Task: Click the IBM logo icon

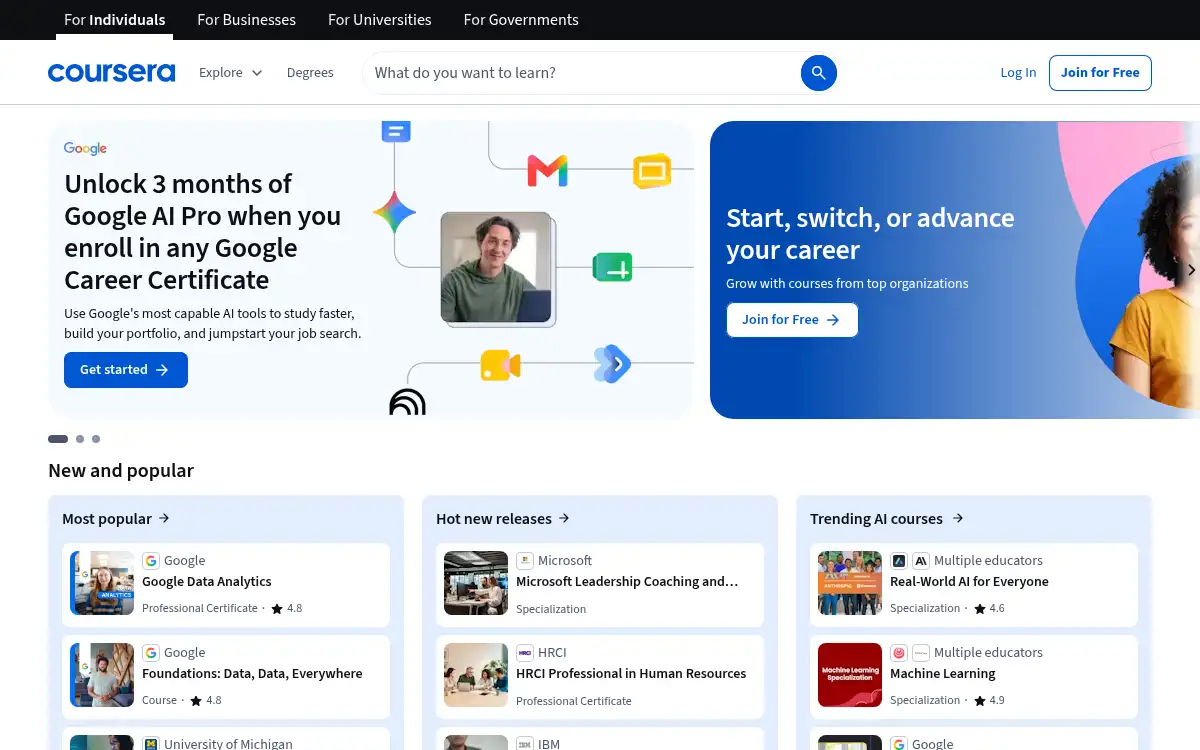Action: point(525,744)
